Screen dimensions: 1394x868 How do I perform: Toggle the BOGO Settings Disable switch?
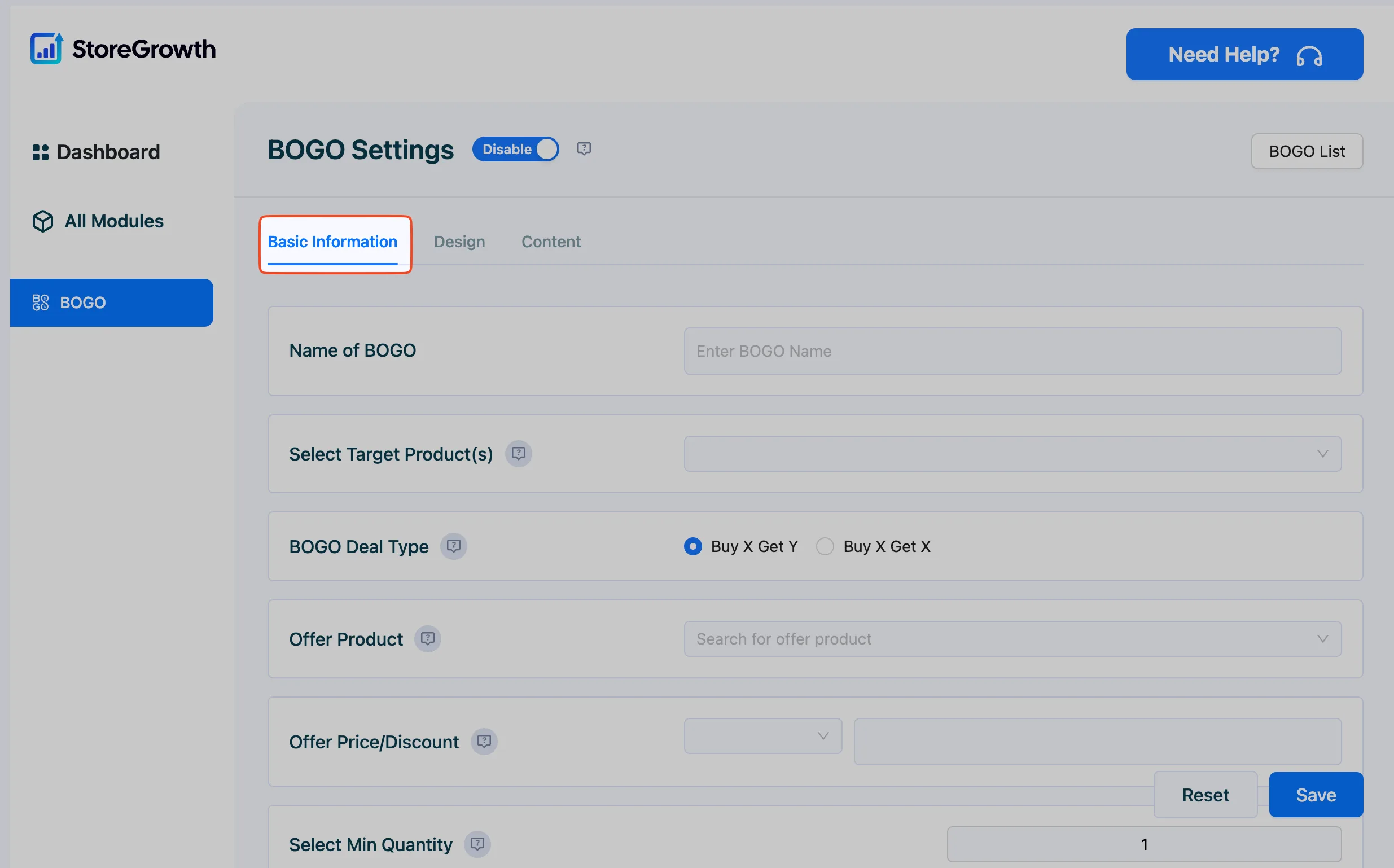tap(515, 149)
